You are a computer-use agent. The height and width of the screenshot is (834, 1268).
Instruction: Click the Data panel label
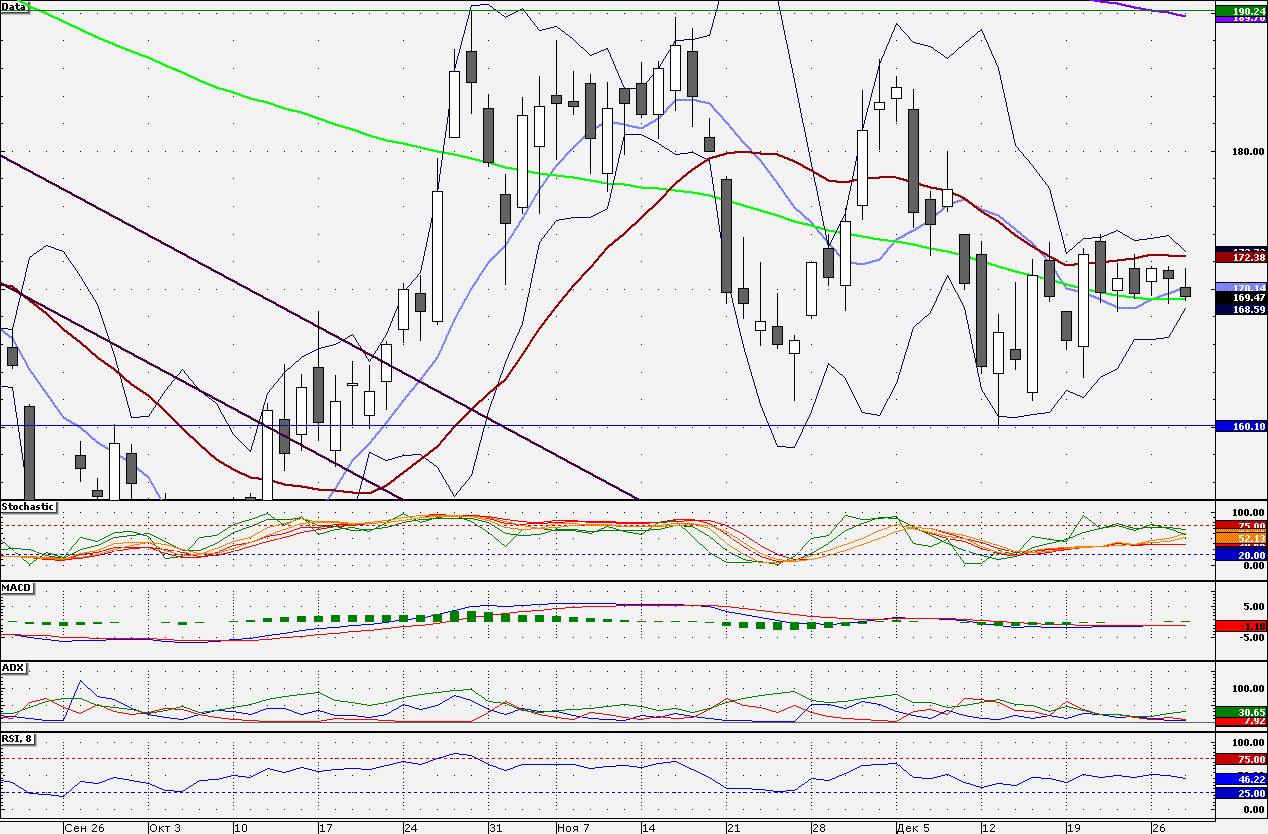[14, 6]
